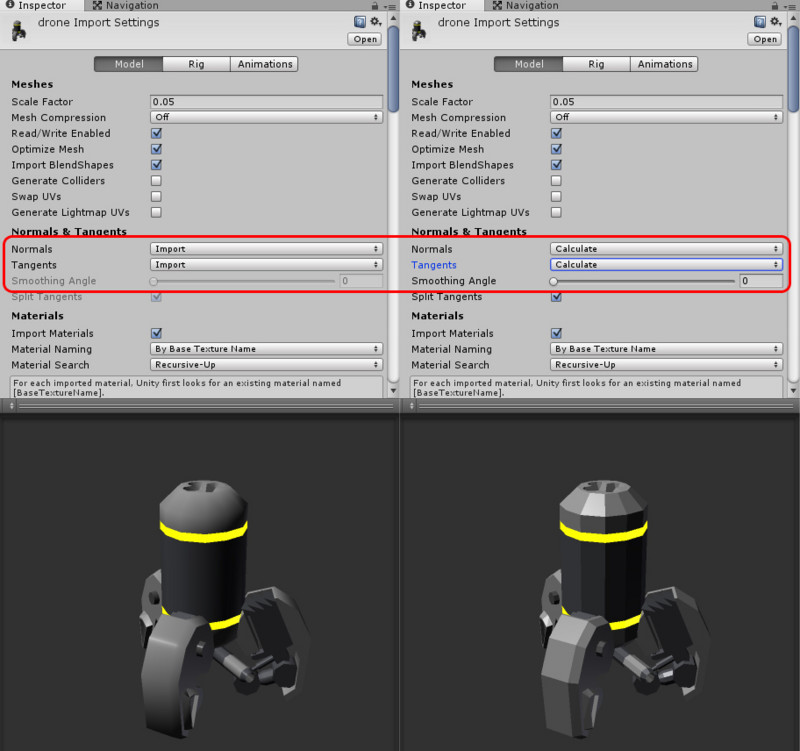This screenshot has height=751, width=800.
Task: Open right inspector panel options menu
Action: coord(790,6)
